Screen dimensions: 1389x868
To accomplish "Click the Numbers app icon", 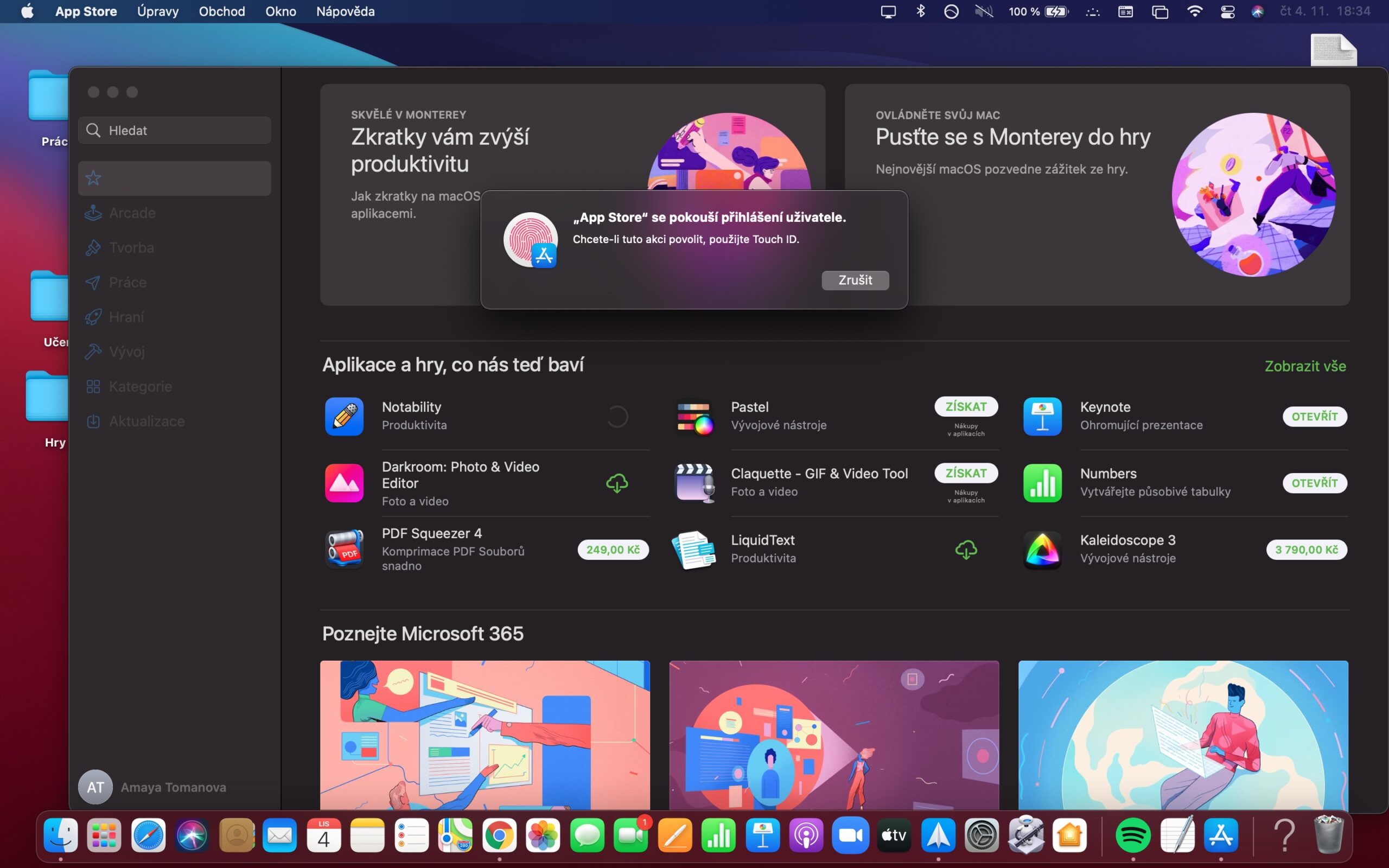I will pyautogui.click(x=1042, y=483).
